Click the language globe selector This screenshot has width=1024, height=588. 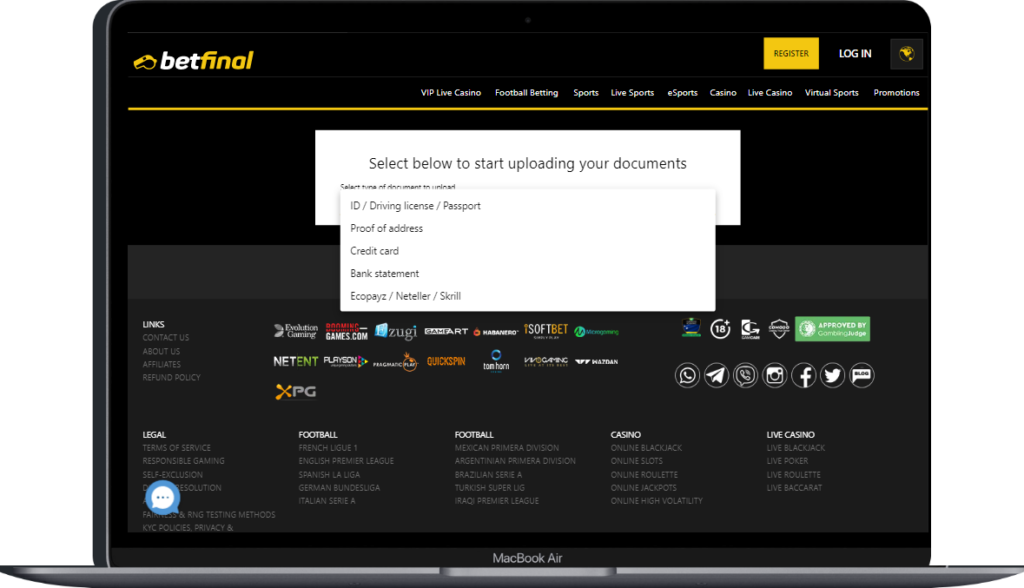click(x=906, y=54)
